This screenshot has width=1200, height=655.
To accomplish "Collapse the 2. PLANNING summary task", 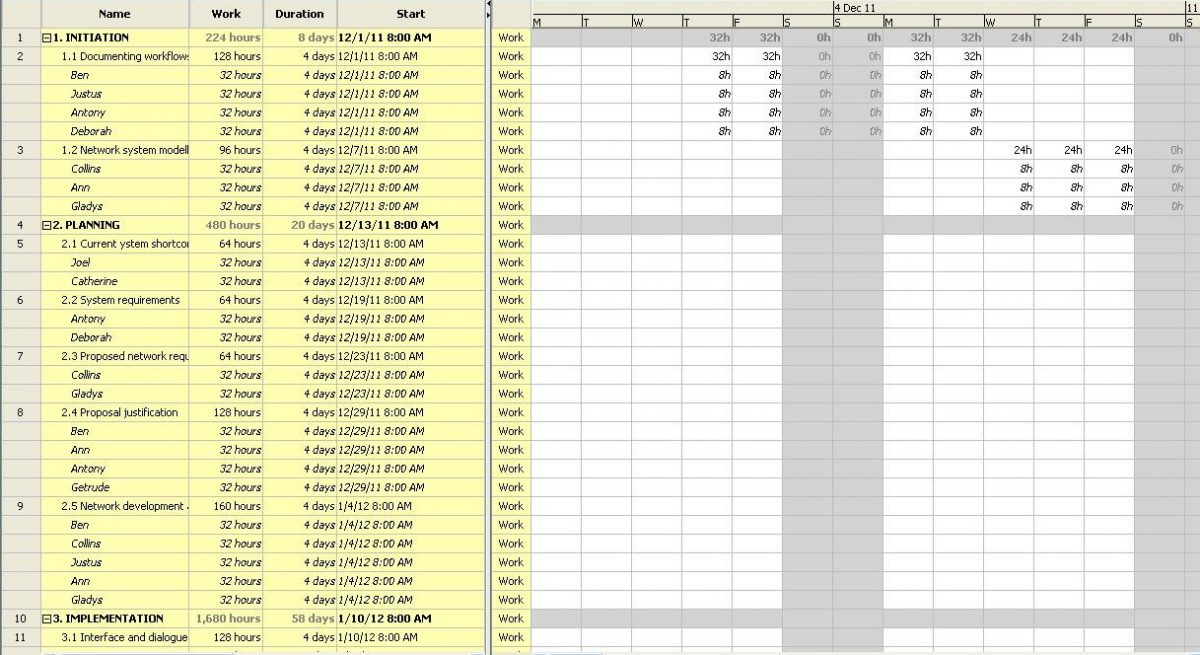I will coord(47,225).
